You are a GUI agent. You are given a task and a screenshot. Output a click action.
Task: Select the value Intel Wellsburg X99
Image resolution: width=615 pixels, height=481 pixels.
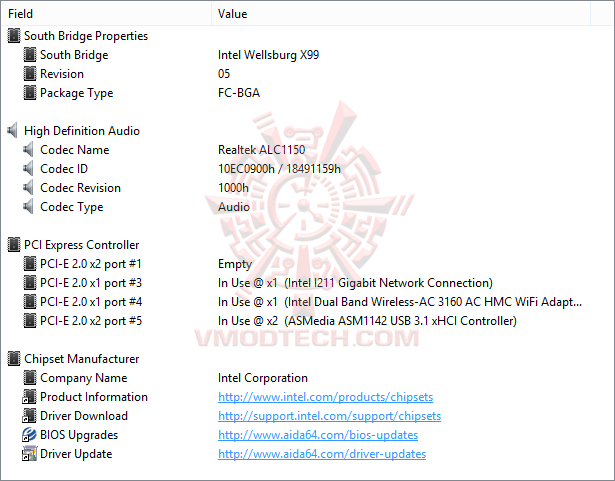coord(269,55)
